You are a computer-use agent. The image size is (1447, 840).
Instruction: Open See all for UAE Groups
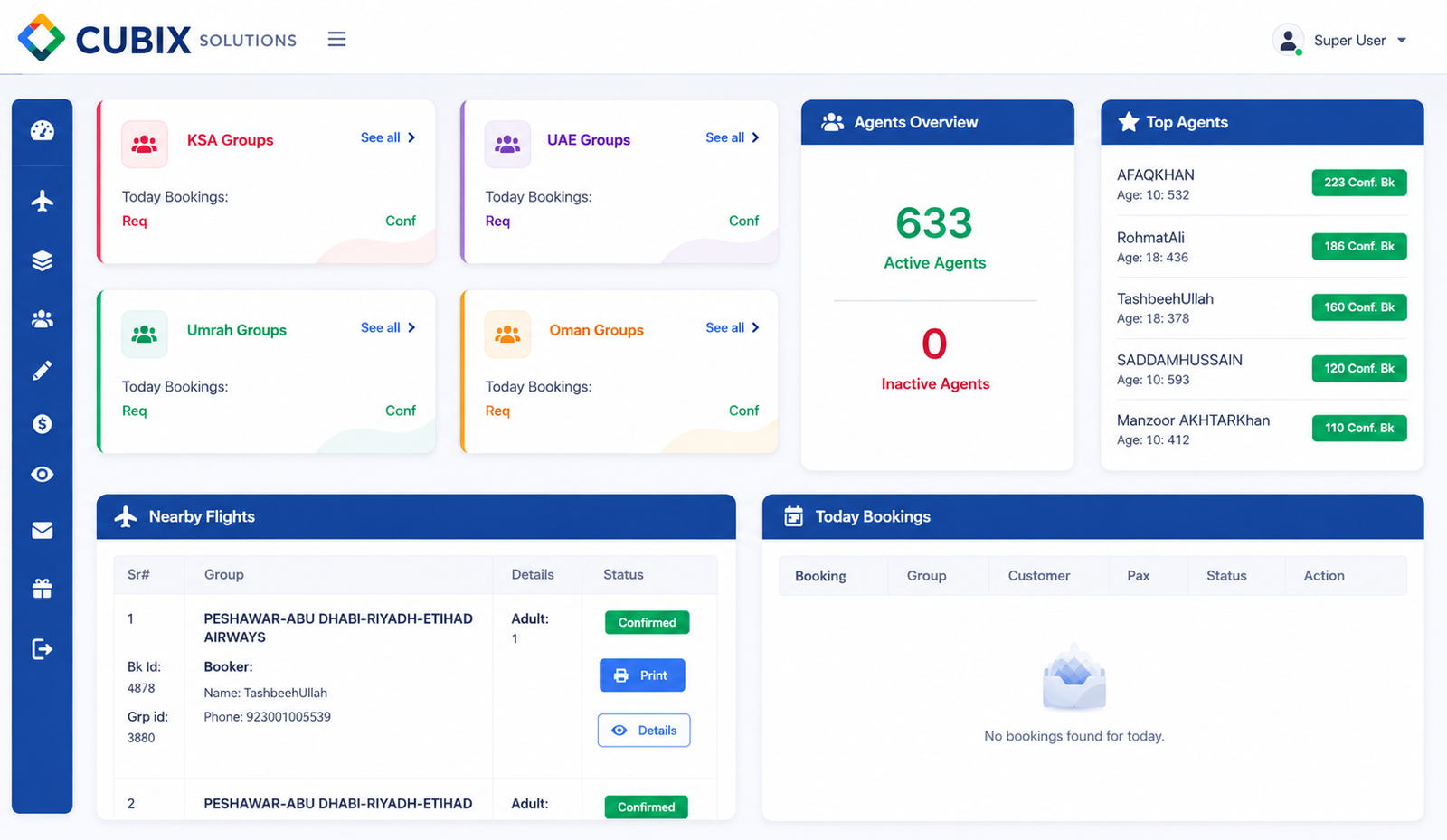[733, 137]
